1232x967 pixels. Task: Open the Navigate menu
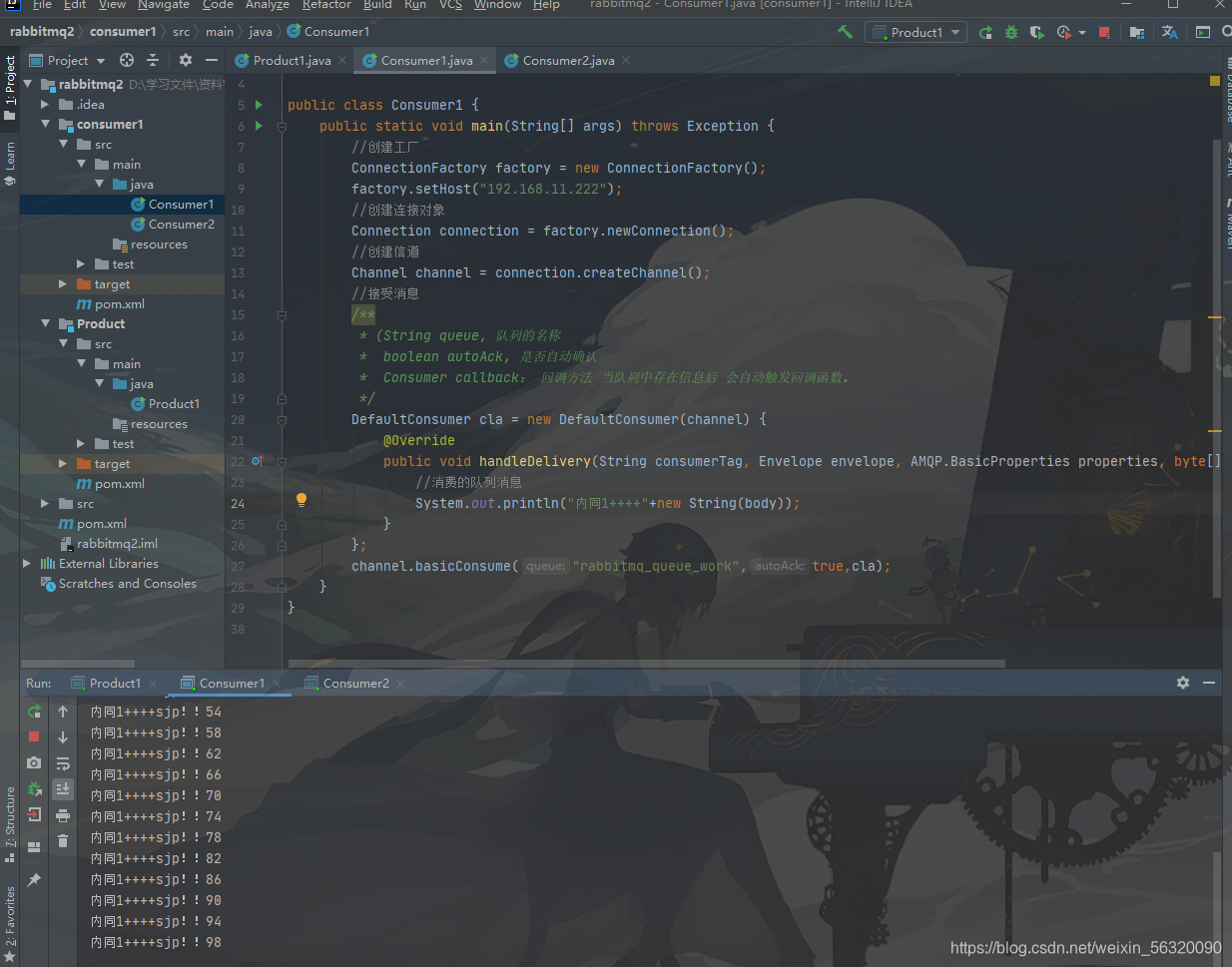(x=164, y=5)
